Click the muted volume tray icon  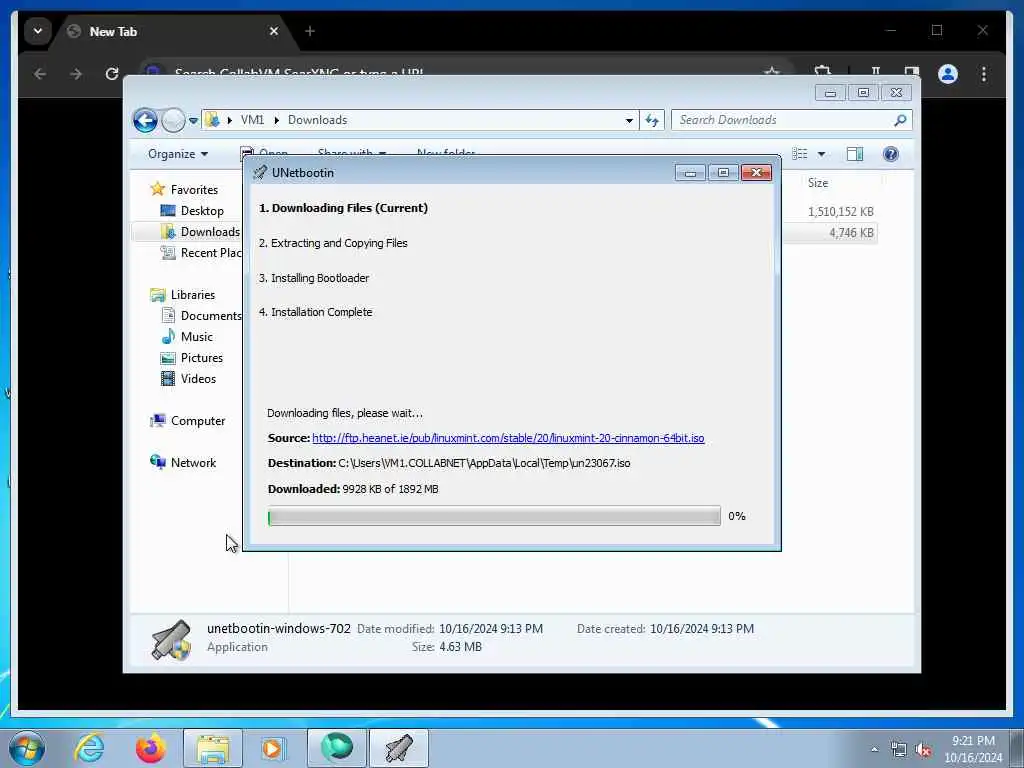point(923,750)
